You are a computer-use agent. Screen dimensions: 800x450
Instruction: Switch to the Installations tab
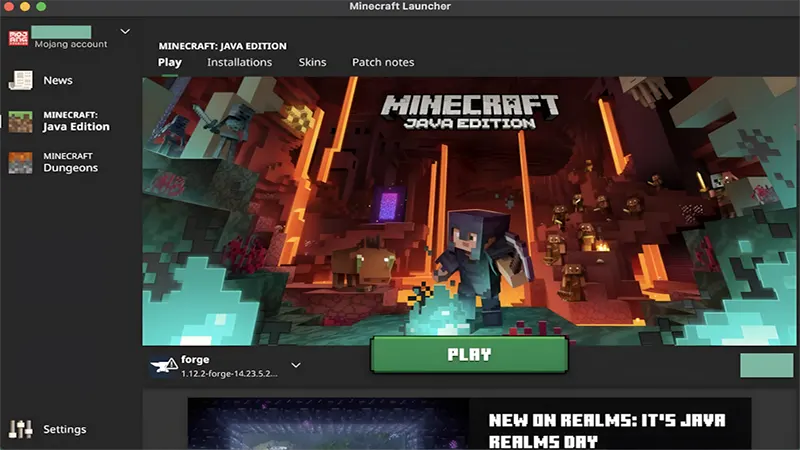[x=239, y=62]
